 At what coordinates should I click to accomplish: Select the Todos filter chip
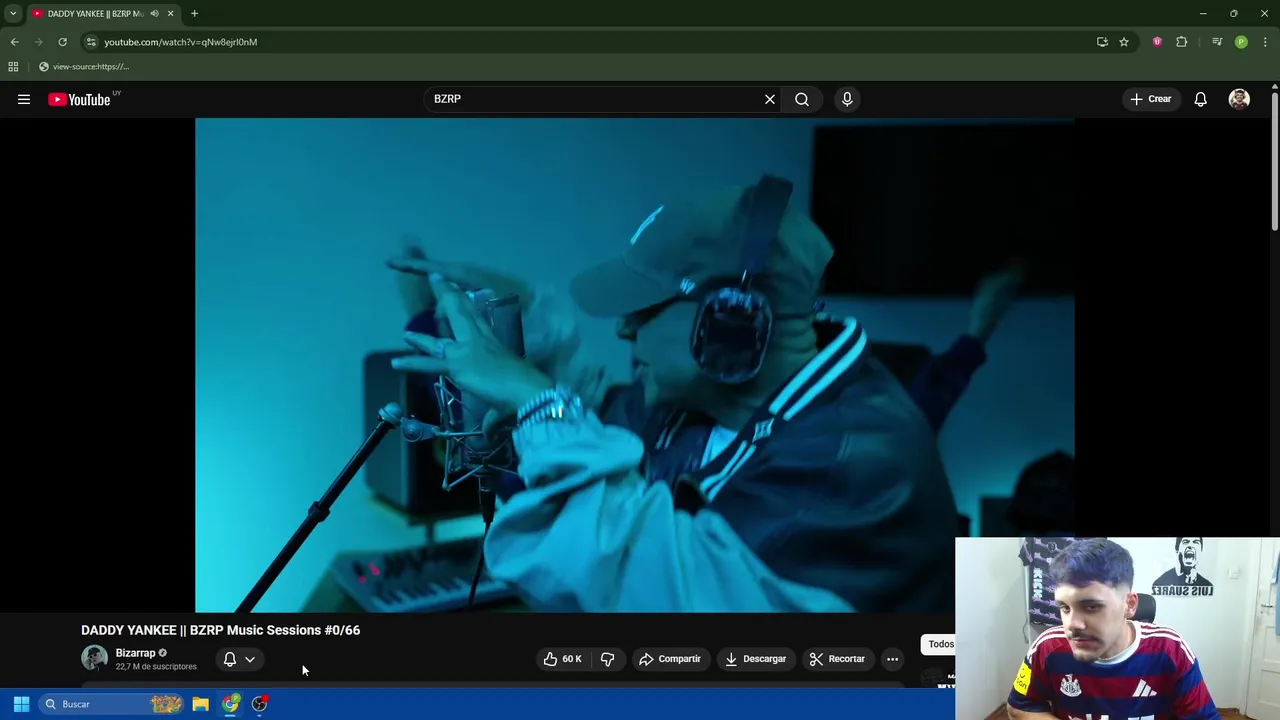click(x=940, y=644)
